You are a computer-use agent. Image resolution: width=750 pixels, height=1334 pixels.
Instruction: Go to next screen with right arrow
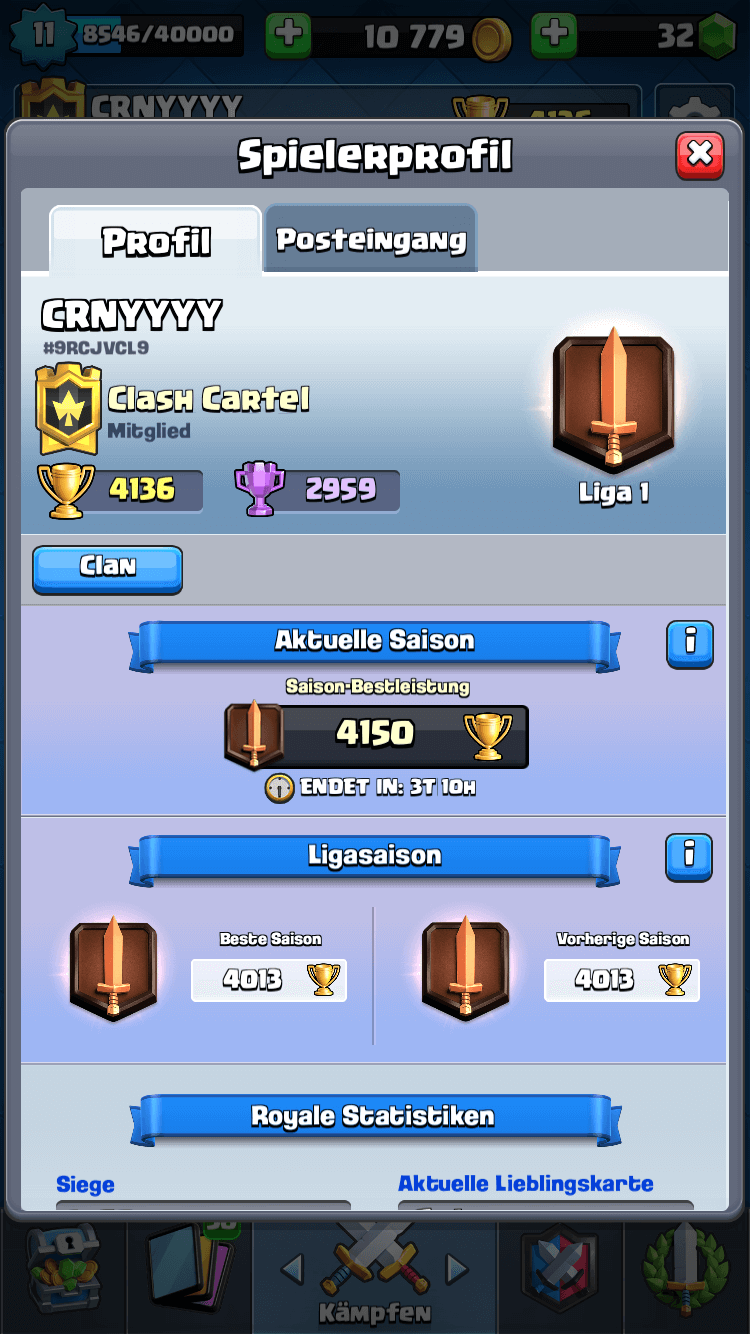click(x=457, y=1270)
